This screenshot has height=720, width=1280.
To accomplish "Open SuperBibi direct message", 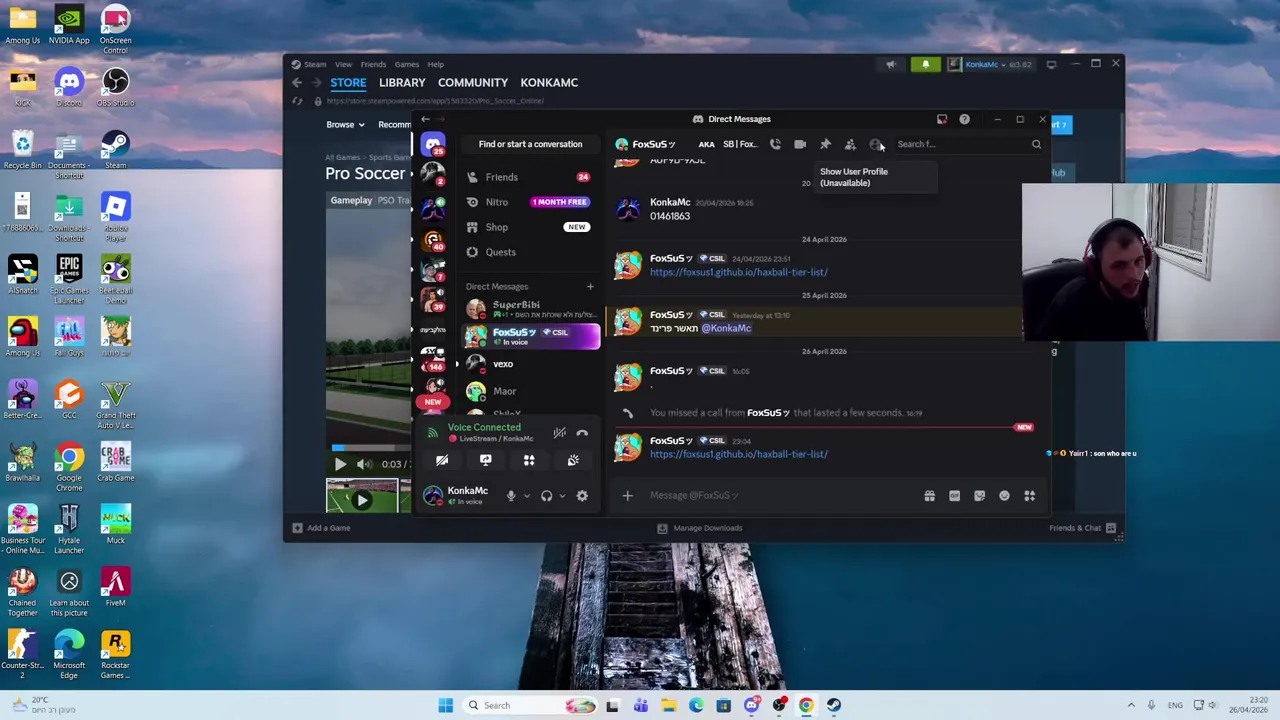I will pyautogui.click(x=530, y=309).
